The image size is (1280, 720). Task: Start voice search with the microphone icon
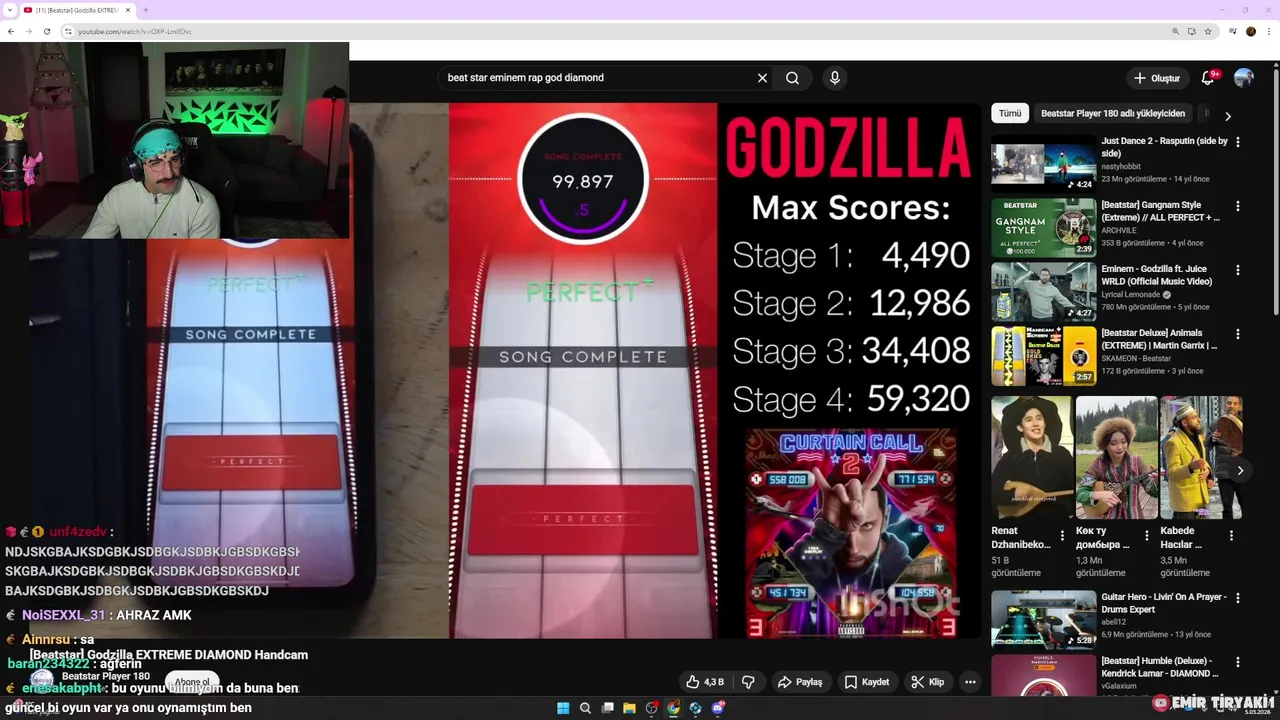point(834,78)
